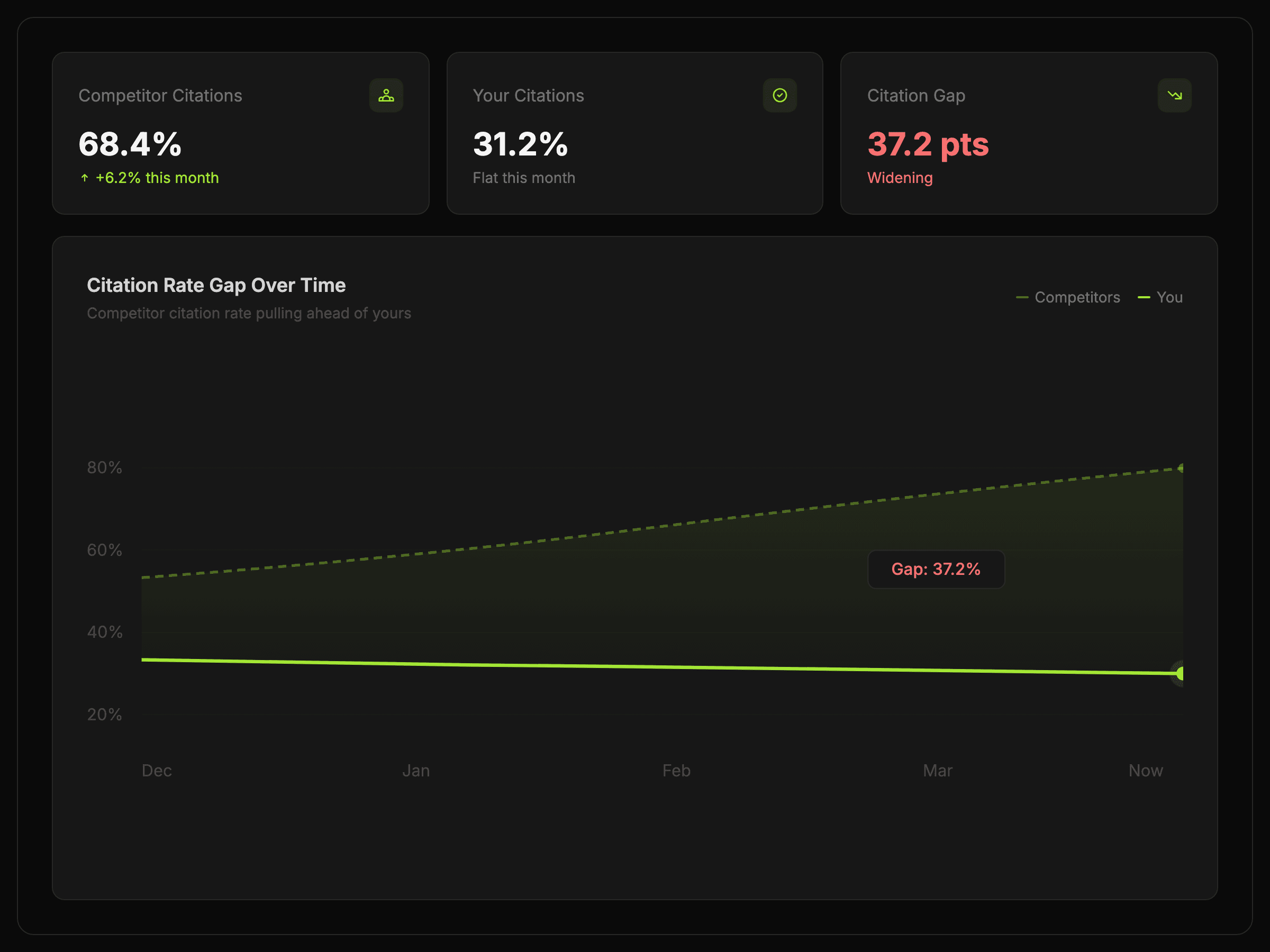
Task: Select the Jan label on the x-axis
Action: [416, 770]
